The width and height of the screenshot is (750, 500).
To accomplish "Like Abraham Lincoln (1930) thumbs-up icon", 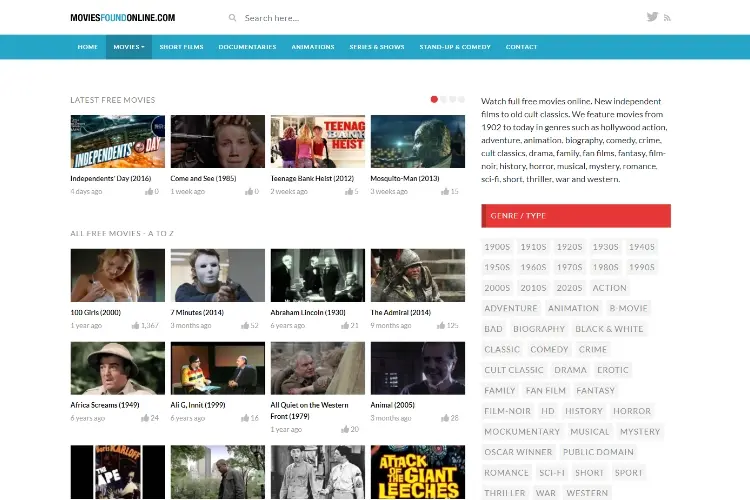I will pos(345,325).
